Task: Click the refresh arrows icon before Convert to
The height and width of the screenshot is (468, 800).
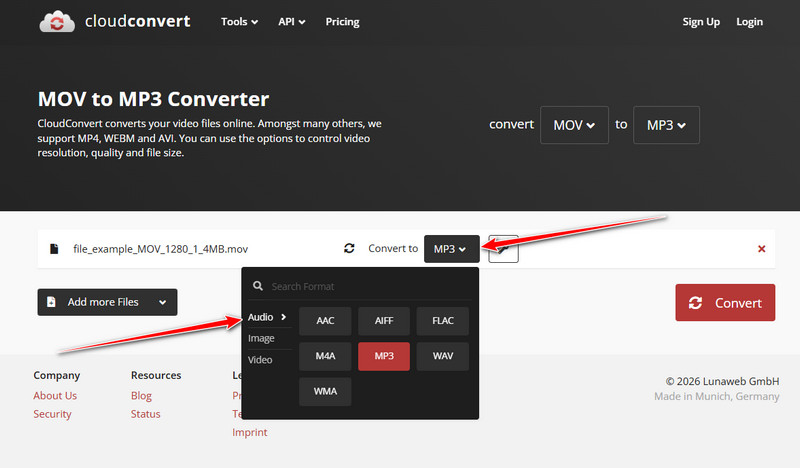Action: click(x=349, y=249)
